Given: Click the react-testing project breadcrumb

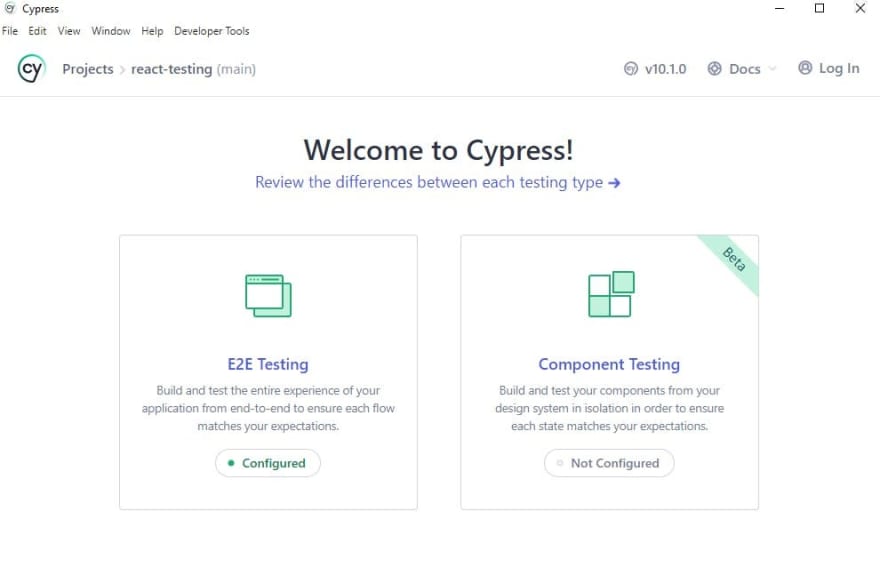Looking at the screenshot, I should (x=172, y=69).
